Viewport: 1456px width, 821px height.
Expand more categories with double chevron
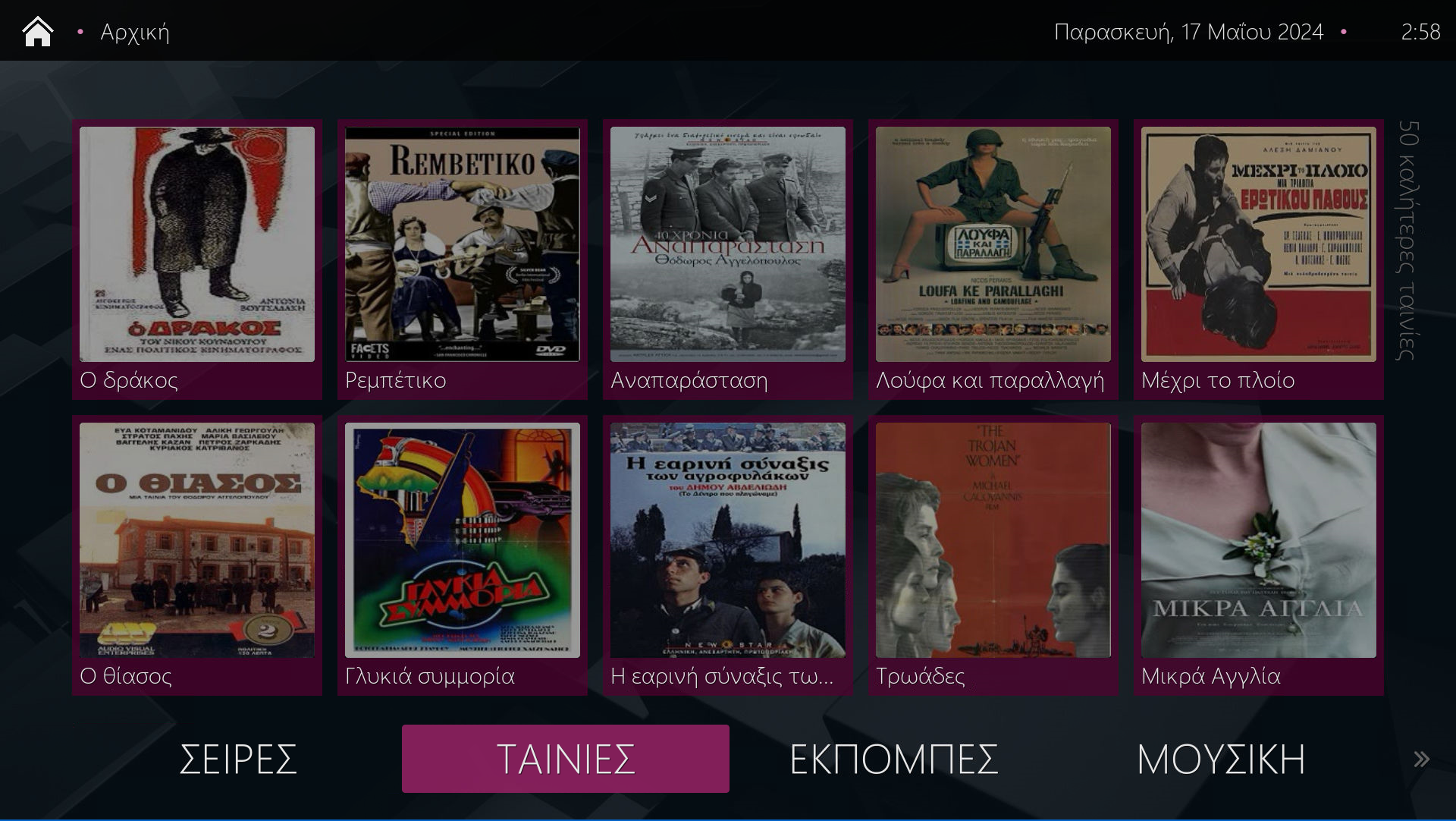[x=1421, y=759]
